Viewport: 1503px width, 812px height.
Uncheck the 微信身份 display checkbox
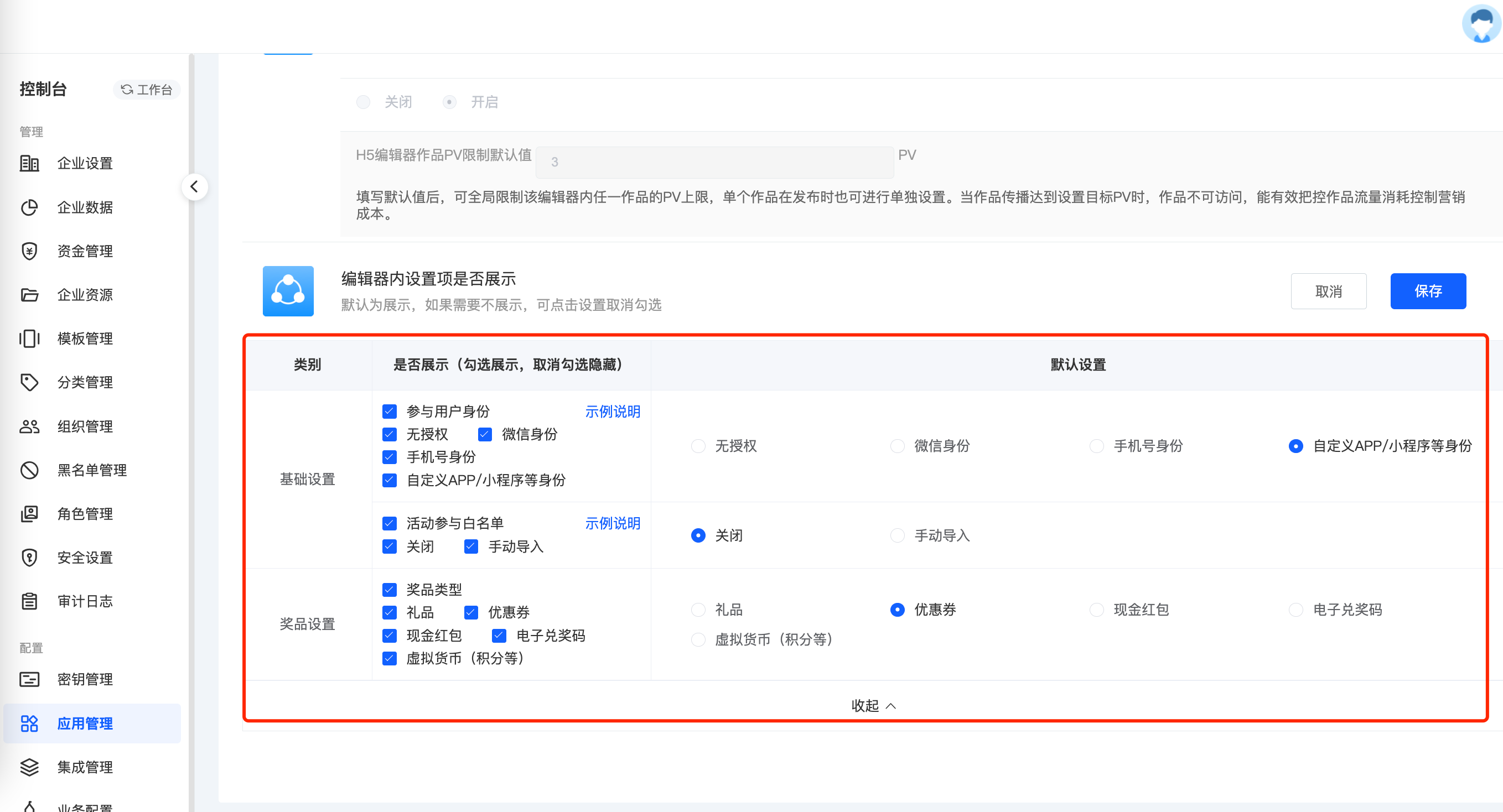(485, 435)
